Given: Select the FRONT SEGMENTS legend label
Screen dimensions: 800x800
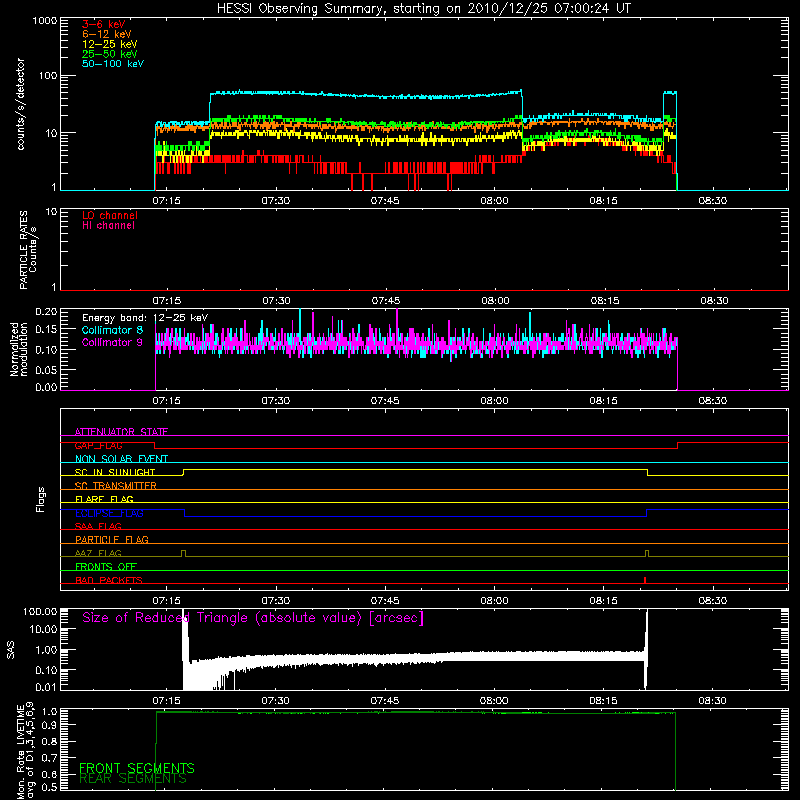Looking at the screenshot, I should coord(137,768).
